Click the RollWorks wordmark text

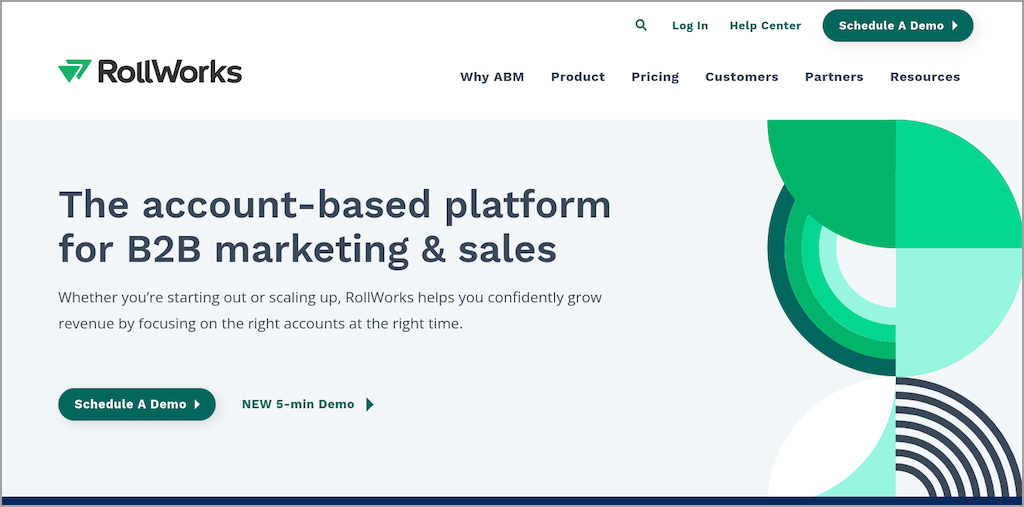pyautogui.click(x=170, y=72)
